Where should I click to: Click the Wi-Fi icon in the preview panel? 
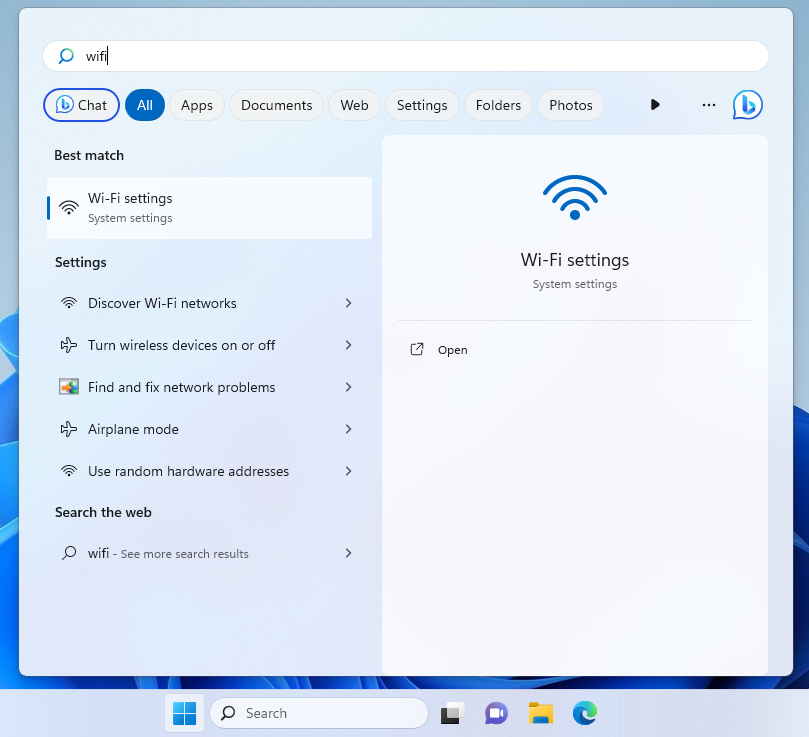(x=574, y=197)
